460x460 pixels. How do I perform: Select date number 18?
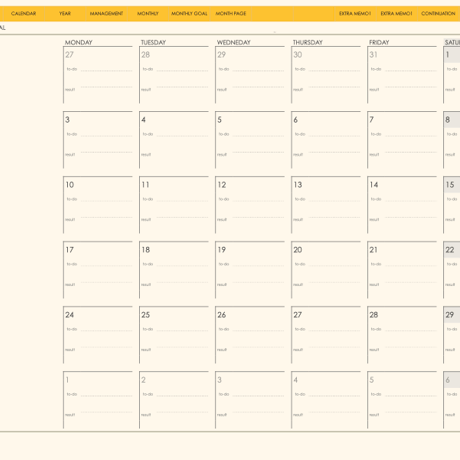coord(146,250)
